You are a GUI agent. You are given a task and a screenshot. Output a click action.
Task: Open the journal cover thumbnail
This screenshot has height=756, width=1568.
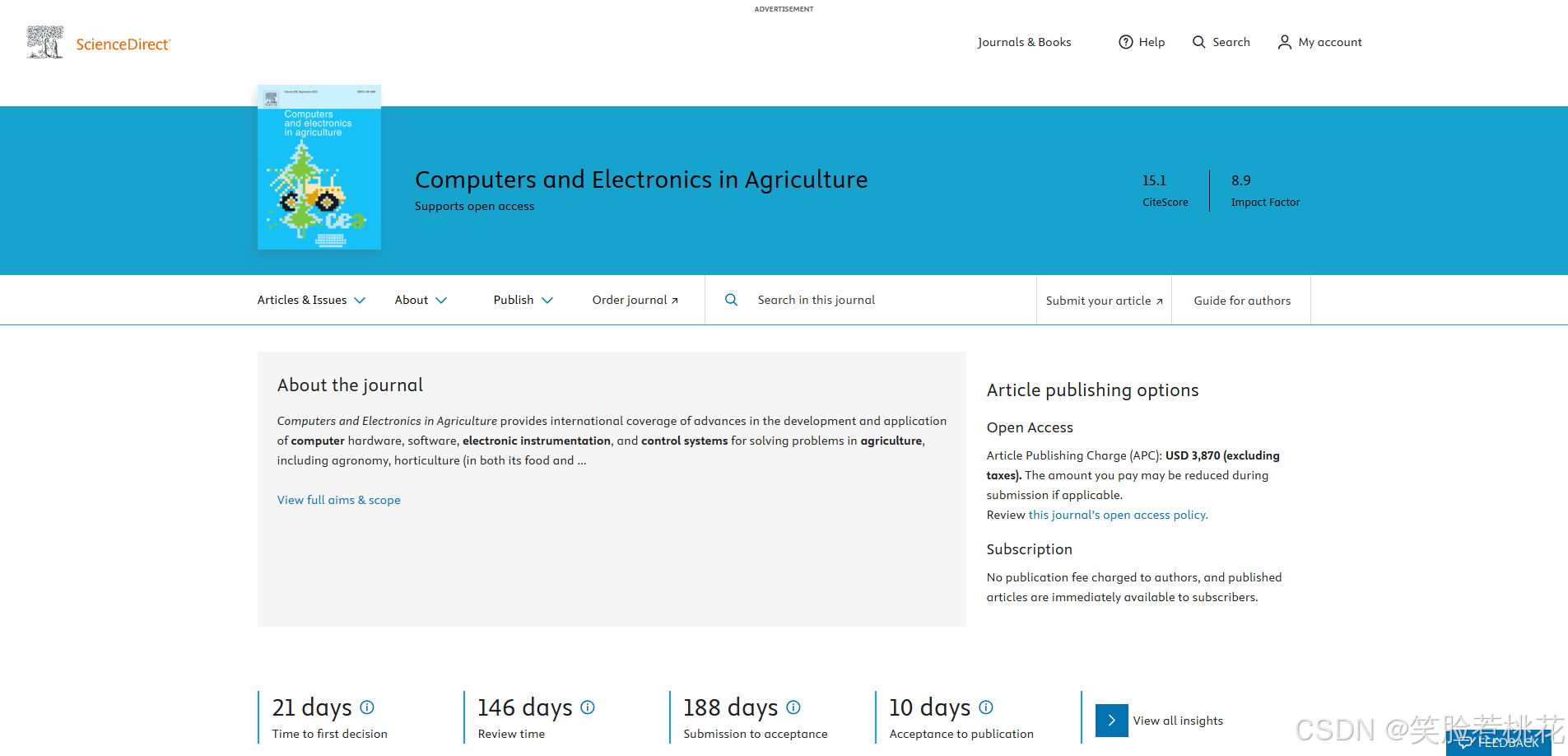click(319, 167)
